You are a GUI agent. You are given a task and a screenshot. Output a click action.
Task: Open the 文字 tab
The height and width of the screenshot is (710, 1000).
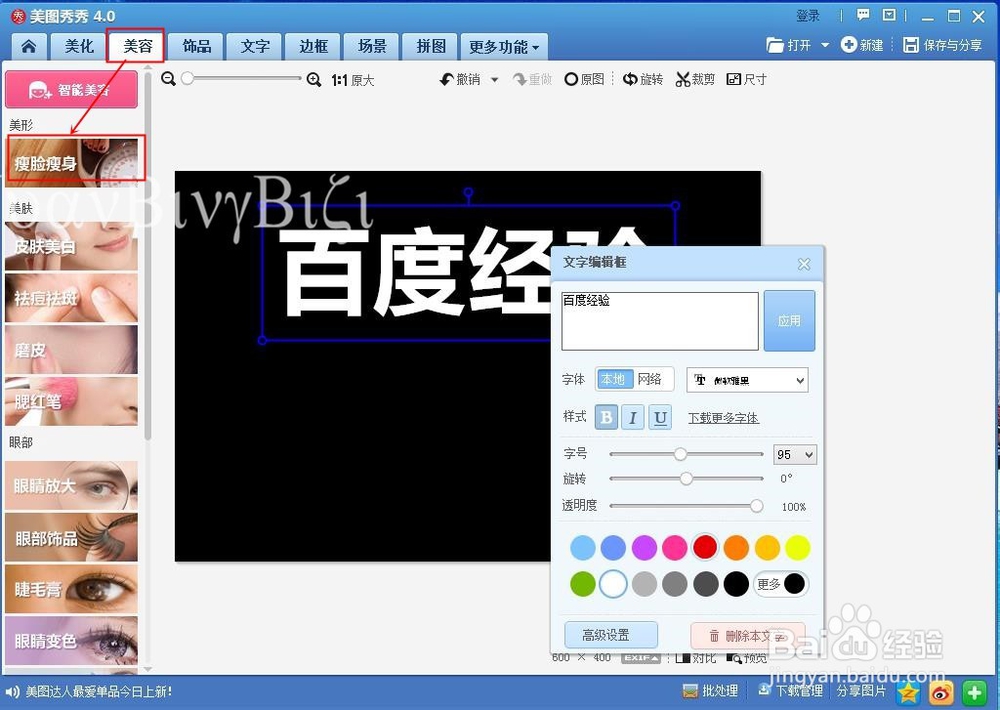tap(255, 47)
